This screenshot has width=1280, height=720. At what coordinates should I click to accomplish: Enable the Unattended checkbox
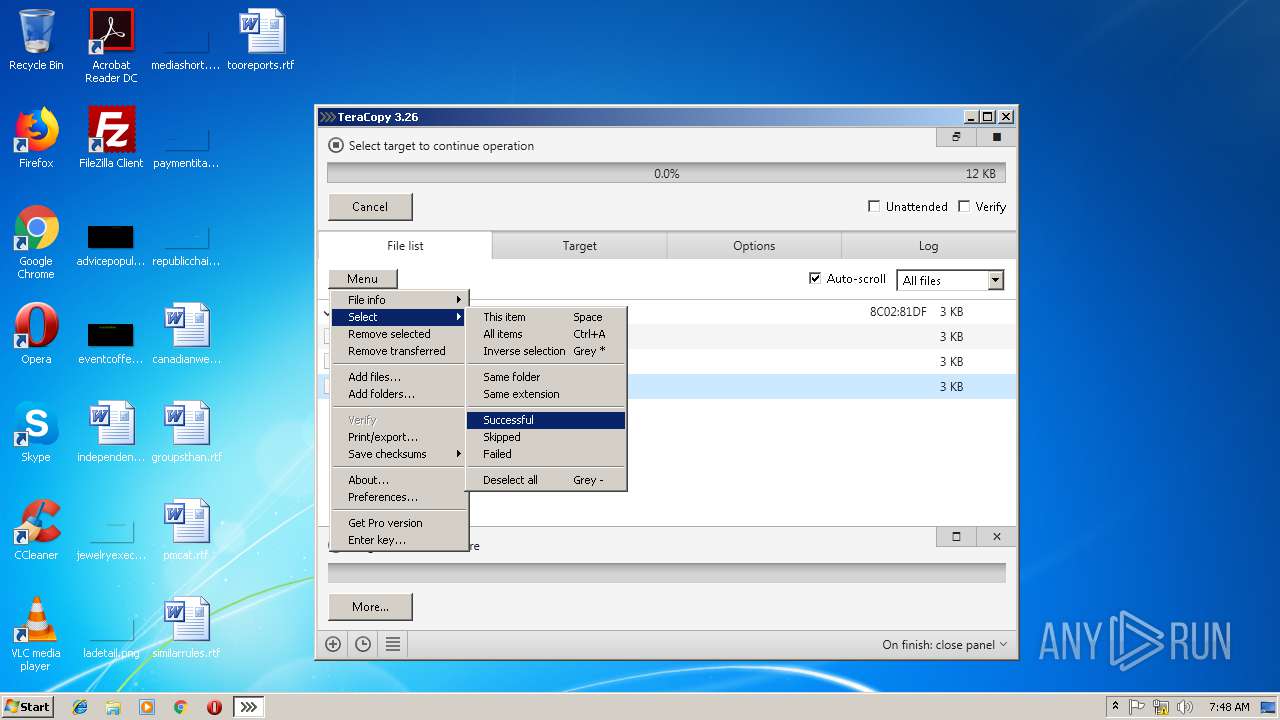(x=874, y=206)
